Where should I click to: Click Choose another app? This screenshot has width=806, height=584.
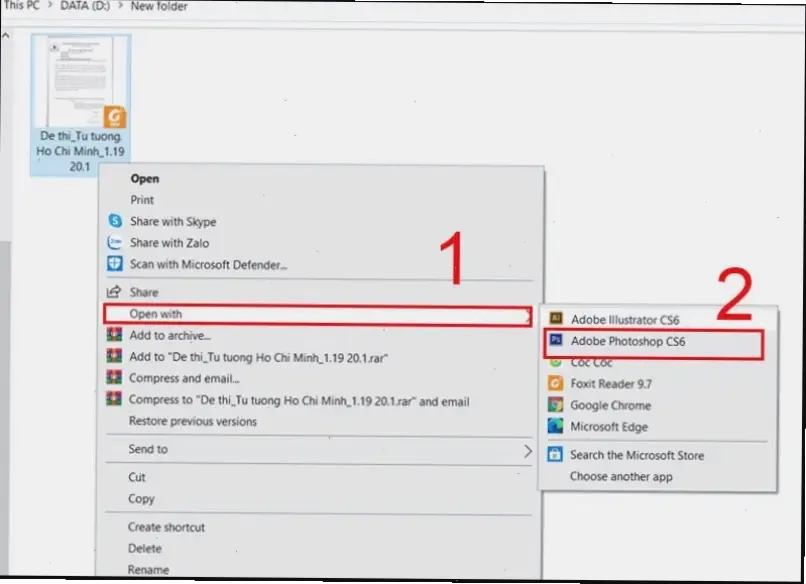[621, 477]
